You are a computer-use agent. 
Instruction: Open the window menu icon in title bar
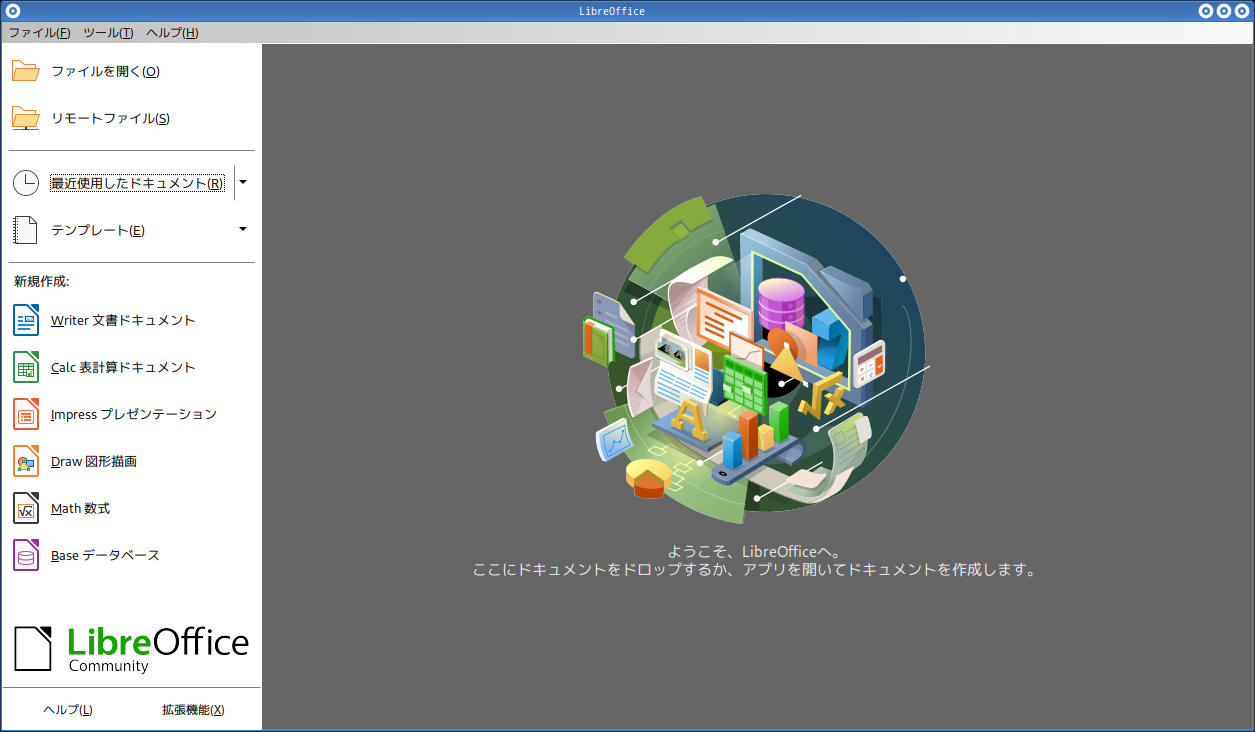[x=12, y=11]
